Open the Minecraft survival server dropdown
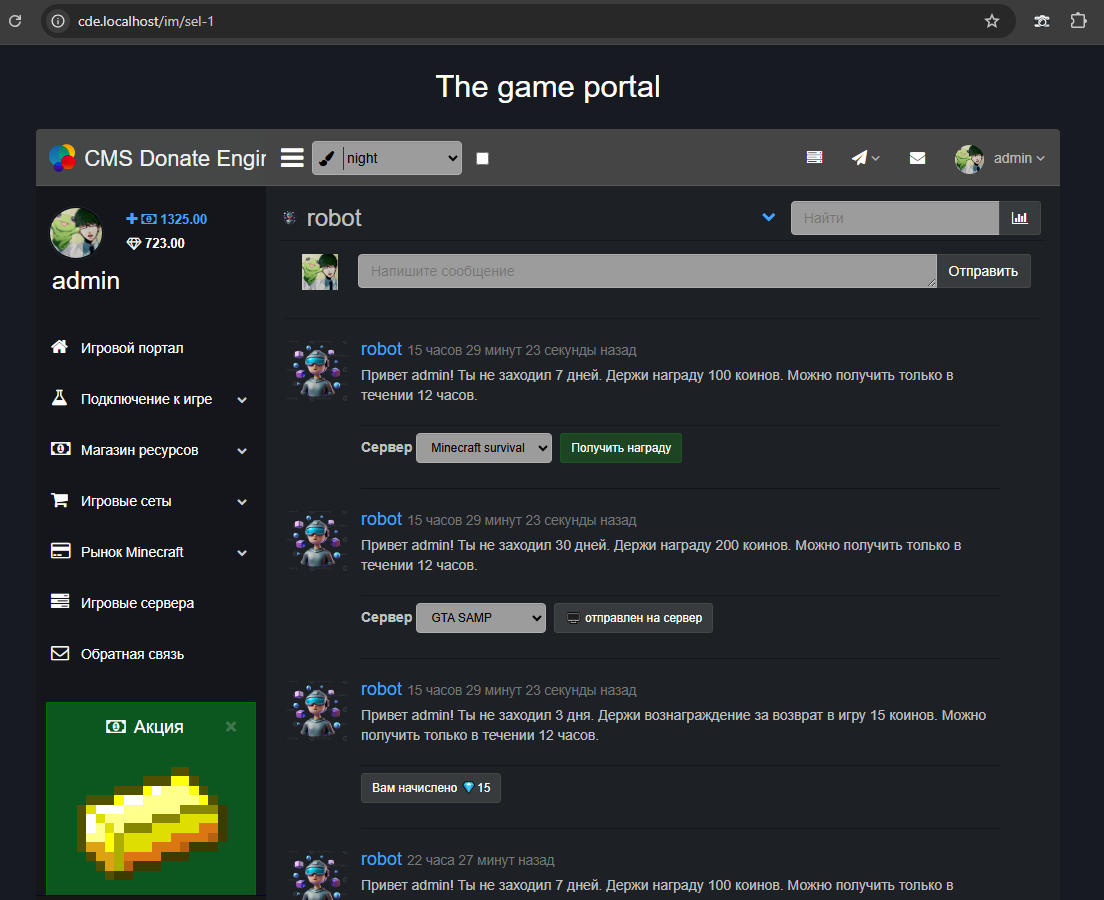 click(x=484, y=448)
